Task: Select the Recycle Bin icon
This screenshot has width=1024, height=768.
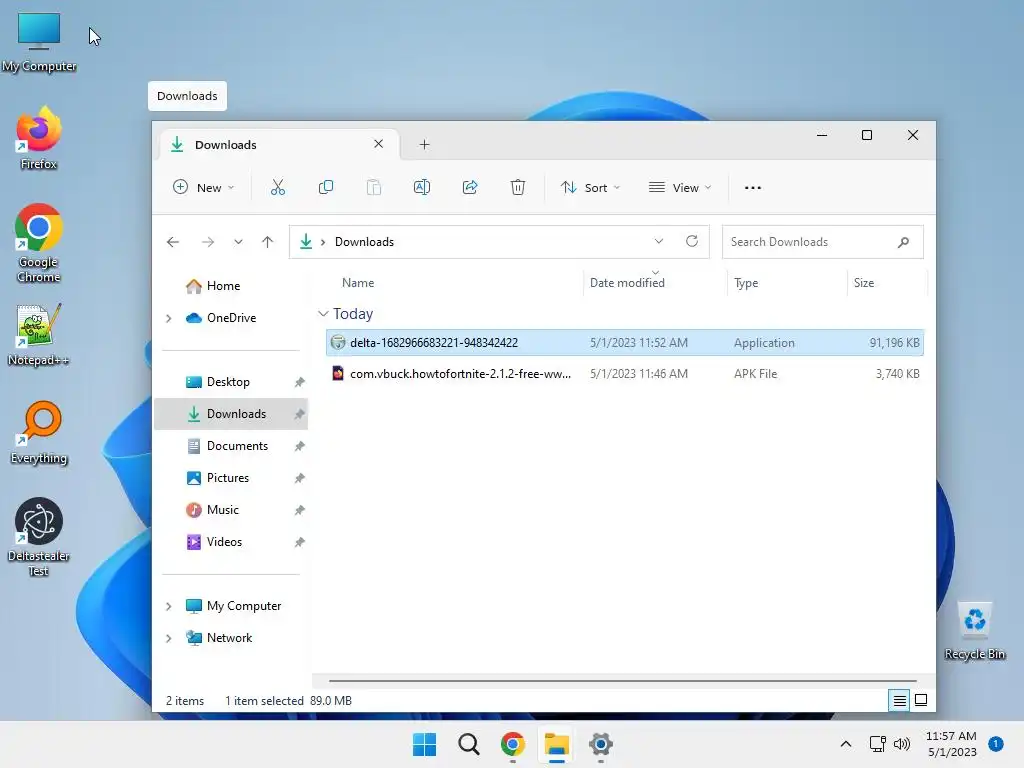Action: 974,630
